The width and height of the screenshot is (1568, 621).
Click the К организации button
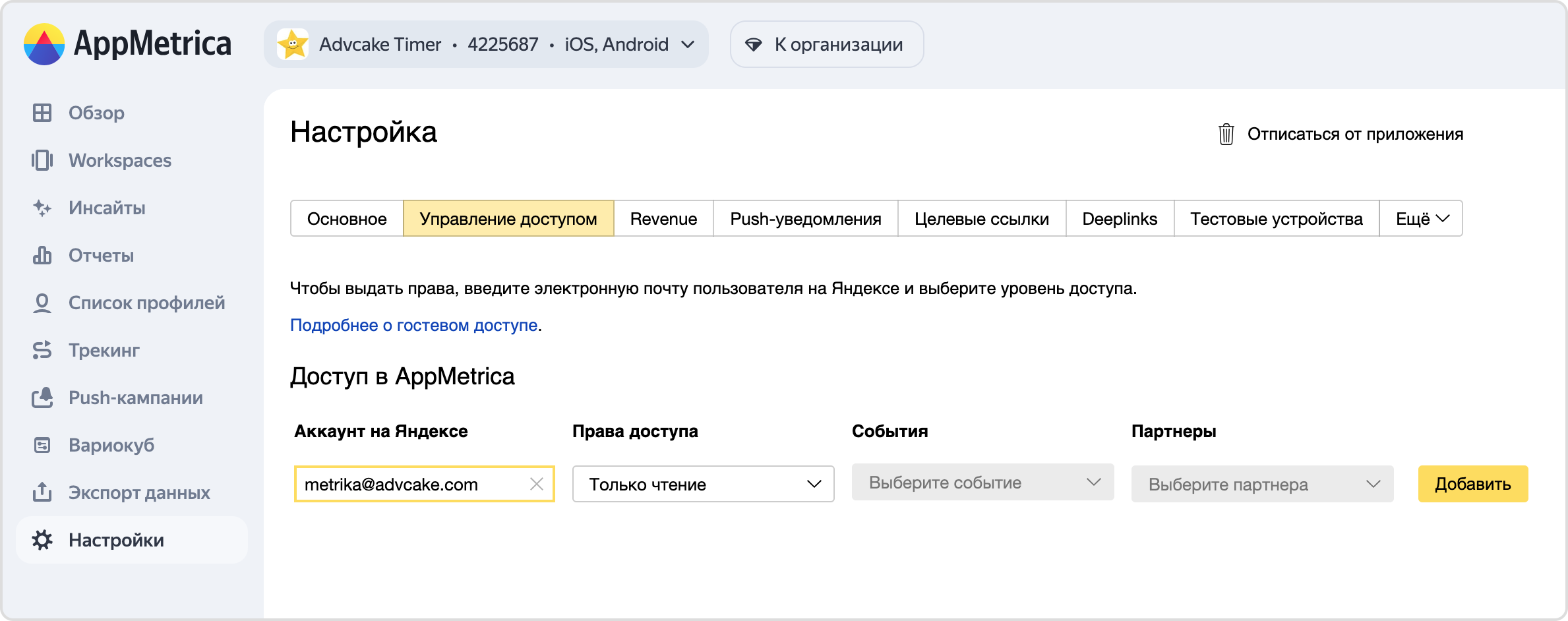[x=827, y=44]
